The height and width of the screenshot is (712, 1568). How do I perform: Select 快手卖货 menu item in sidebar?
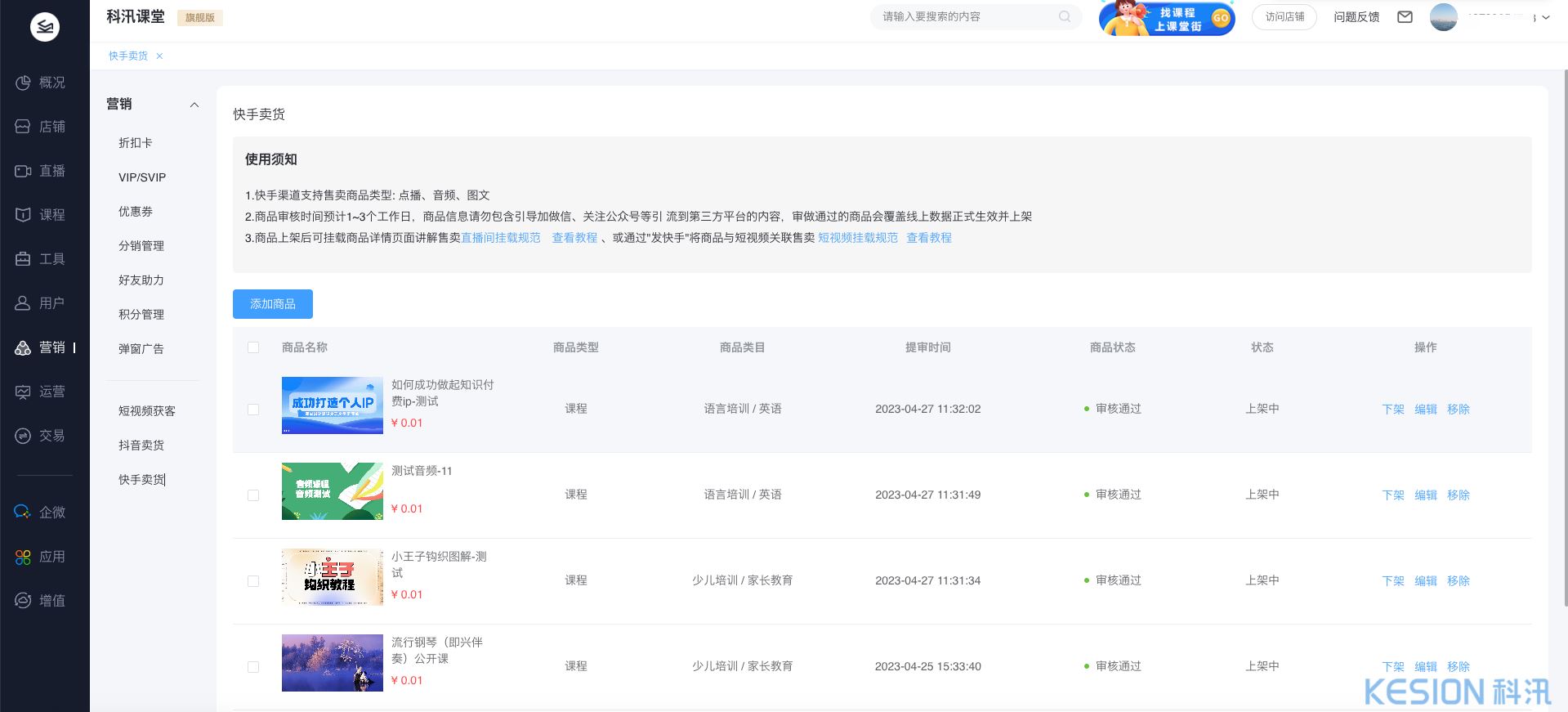coord(141,480)
